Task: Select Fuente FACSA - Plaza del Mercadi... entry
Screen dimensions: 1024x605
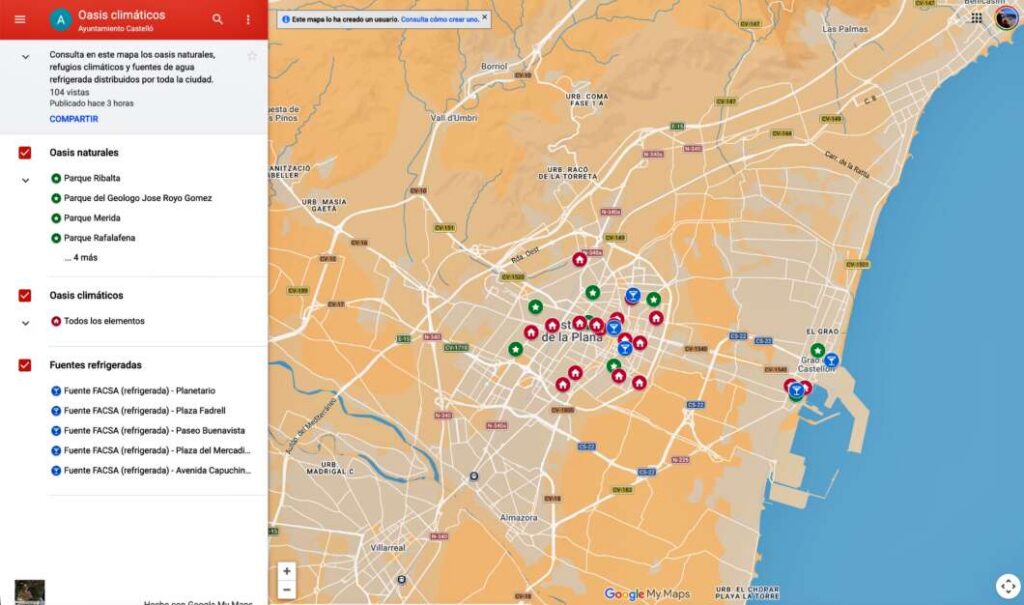Action: tap(157, 451)
